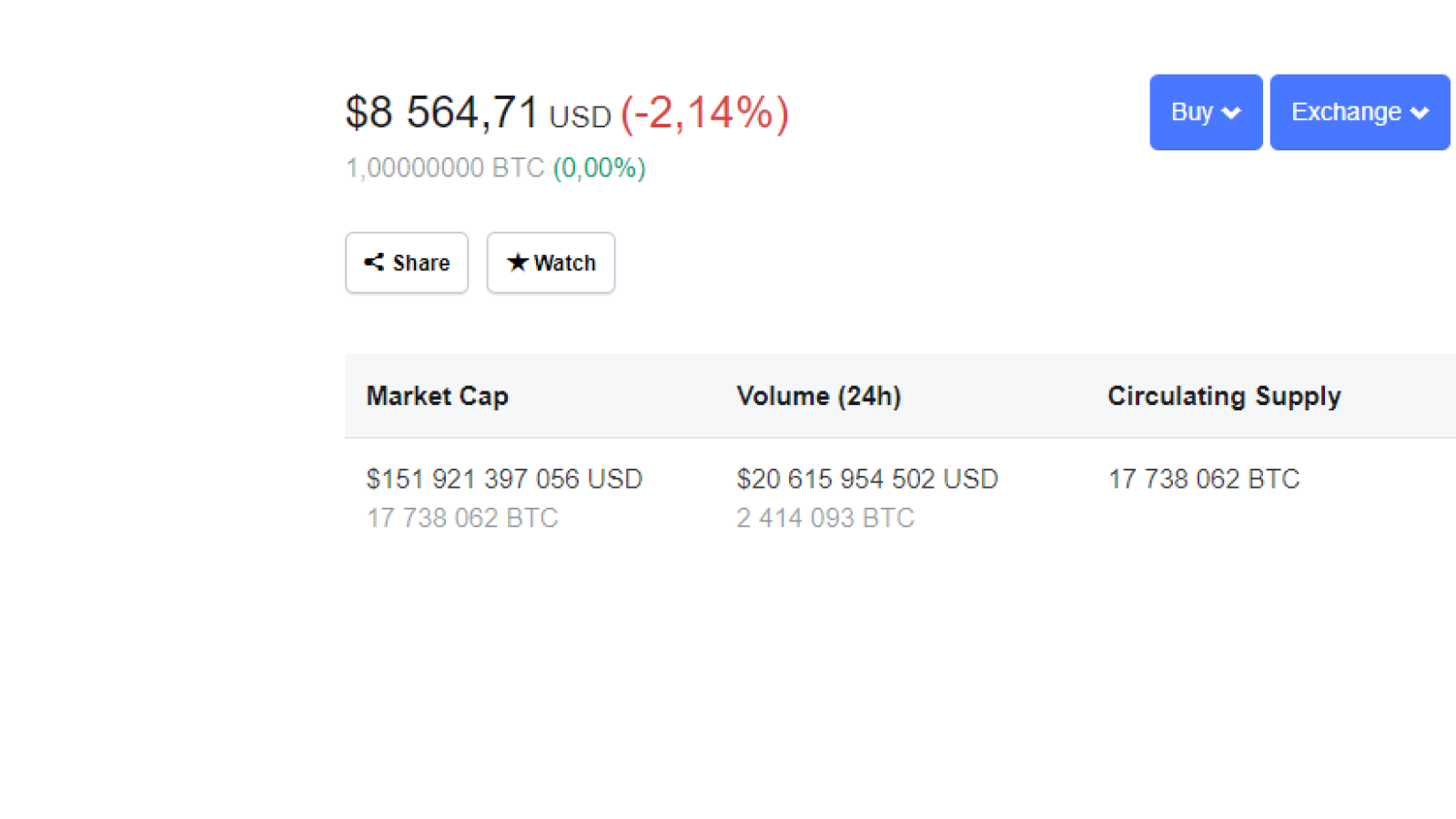1456x819 pixels.
Task: Click the red -2,14% change percentage
Action: click(x=705, y=113)
